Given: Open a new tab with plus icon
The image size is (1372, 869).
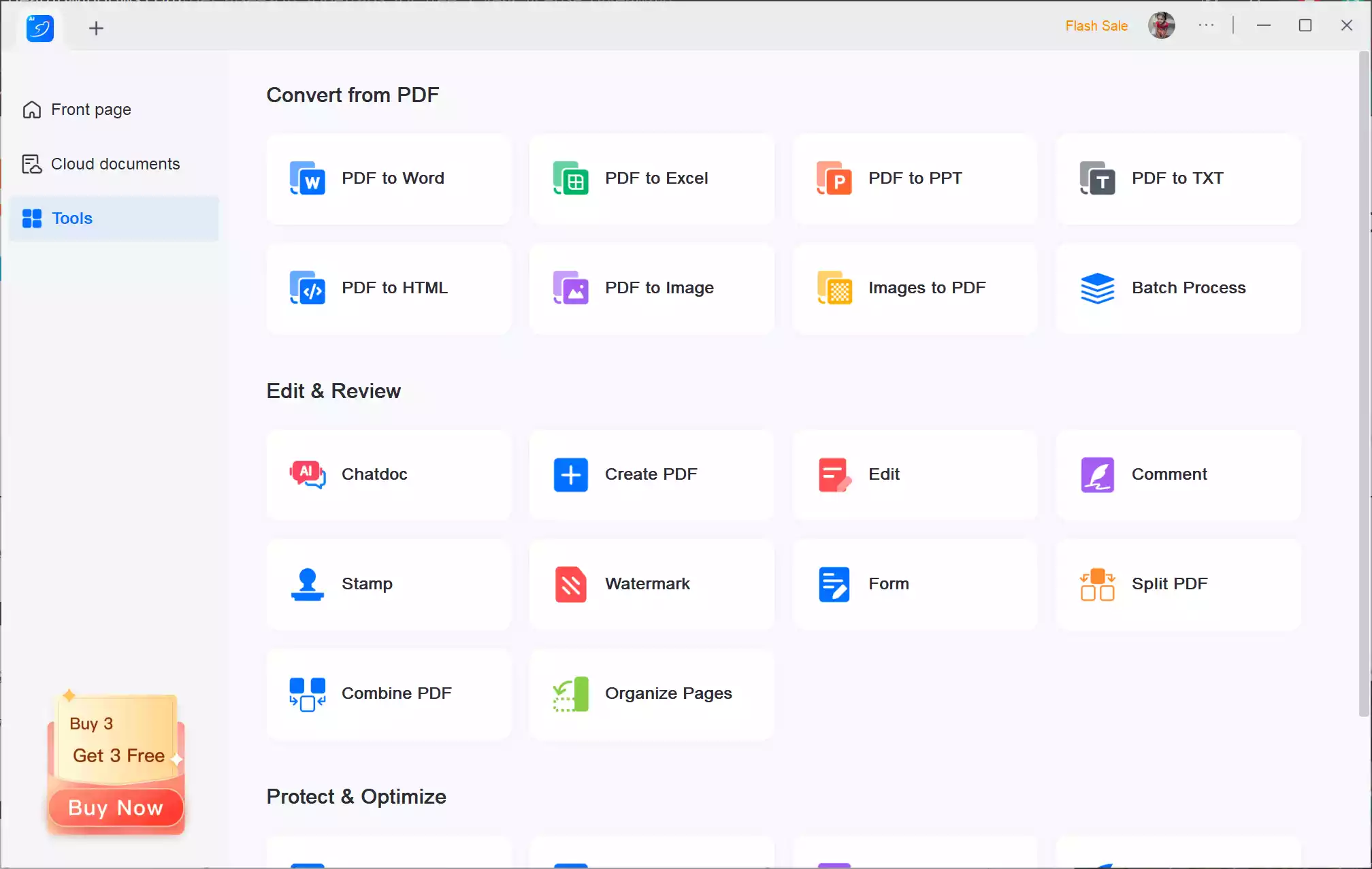Looking at the screenshot, I should pyautogui.click(x=96, y=28).
